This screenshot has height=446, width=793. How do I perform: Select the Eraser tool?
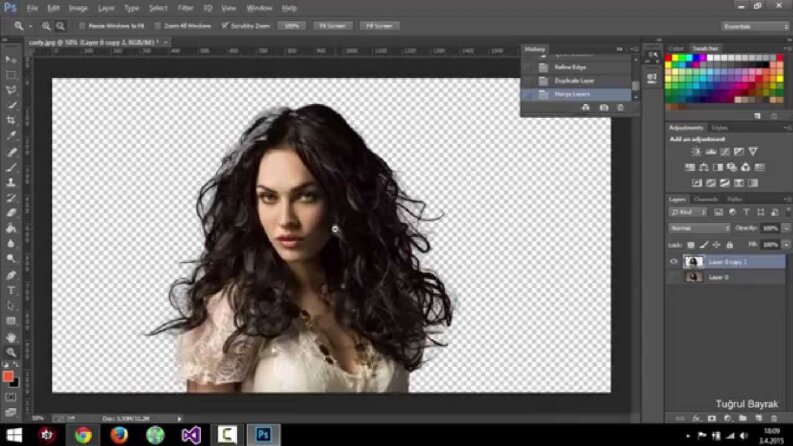point(11,213)
